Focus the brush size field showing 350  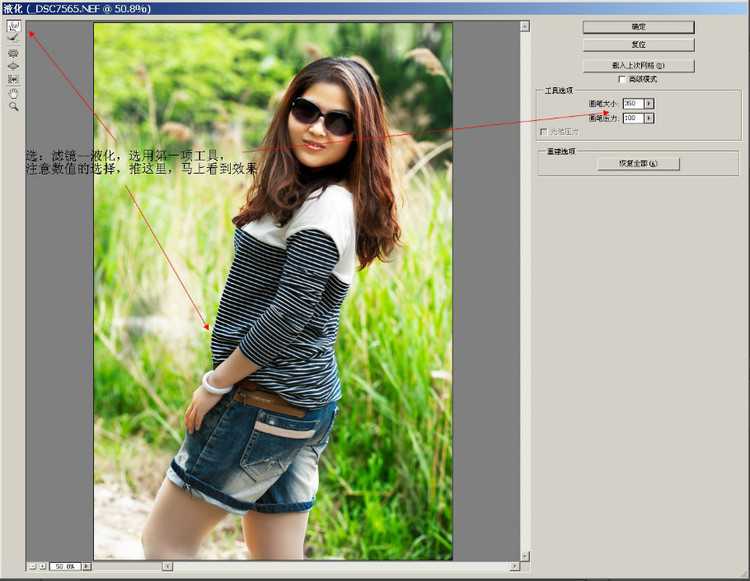[x=633, y=103]
